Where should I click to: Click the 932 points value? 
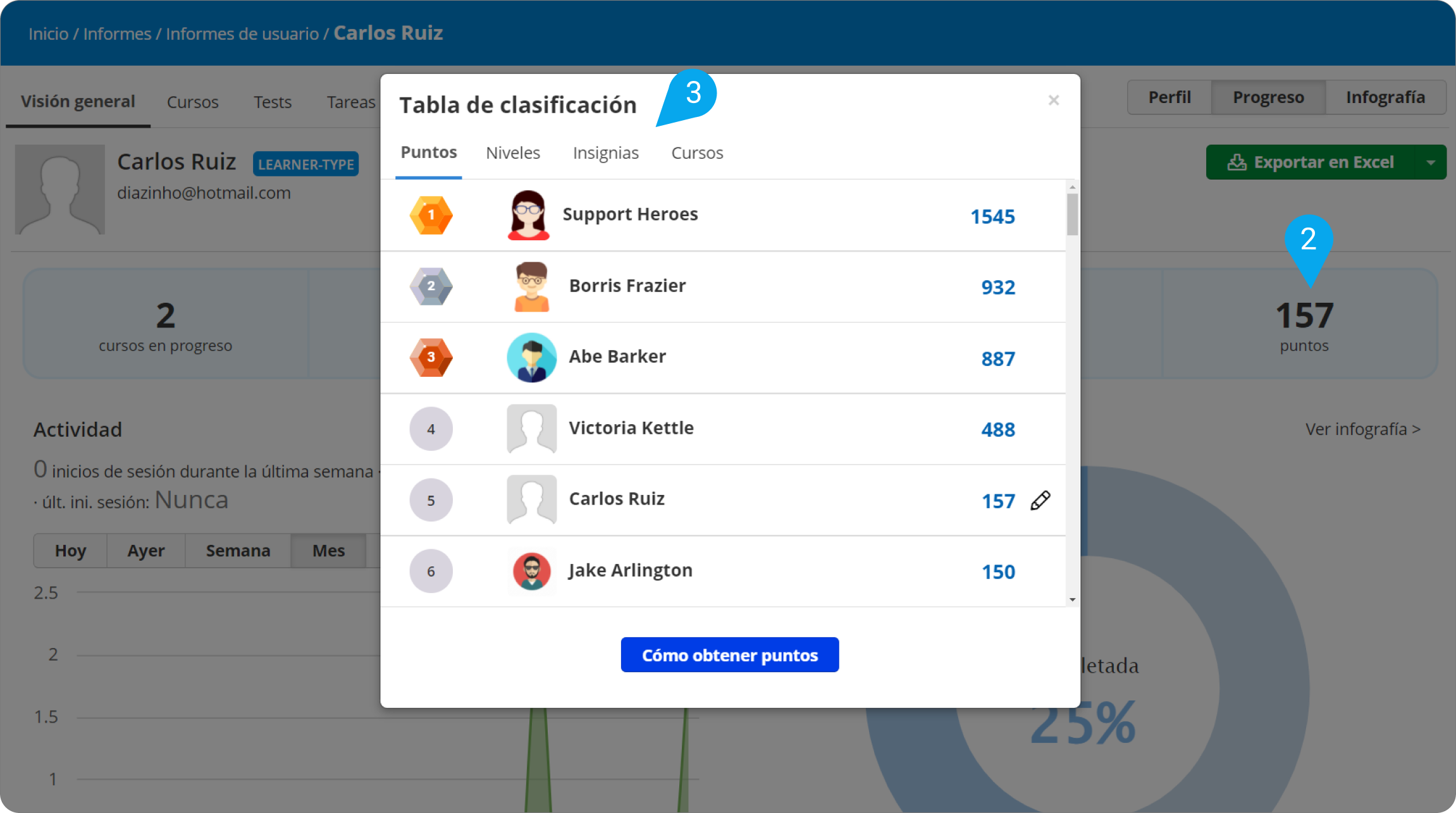pyautogui.click(x=998, y=288)
